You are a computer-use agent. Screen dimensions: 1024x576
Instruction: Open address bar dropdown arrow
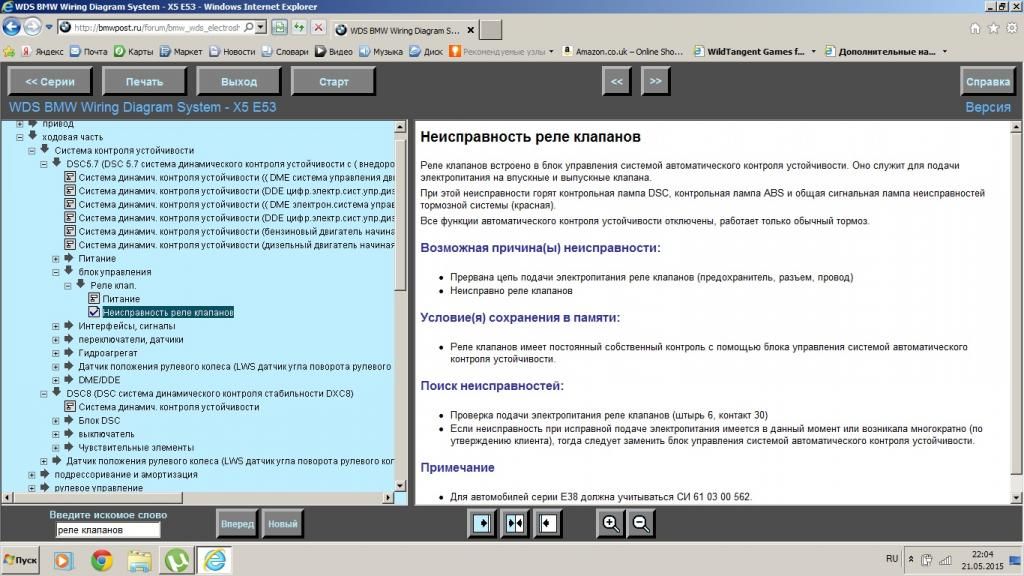(x=261, y=27)
